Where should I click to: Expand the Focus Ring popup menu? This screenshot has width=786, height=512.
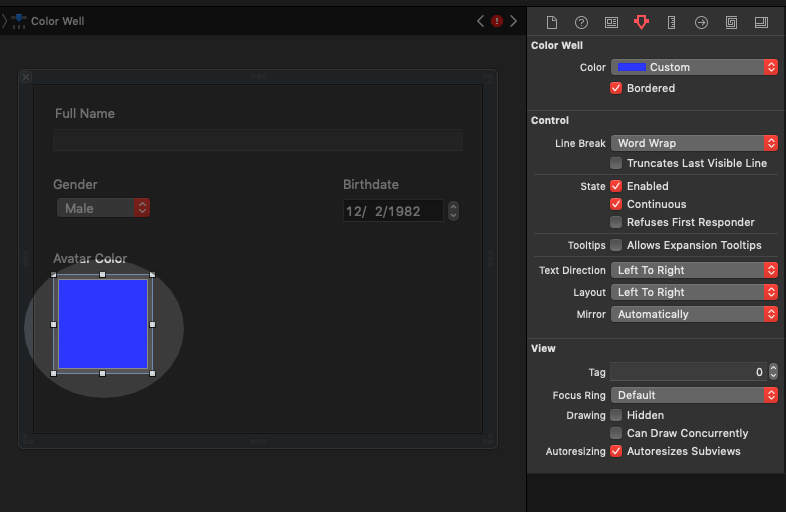point(694,395)
